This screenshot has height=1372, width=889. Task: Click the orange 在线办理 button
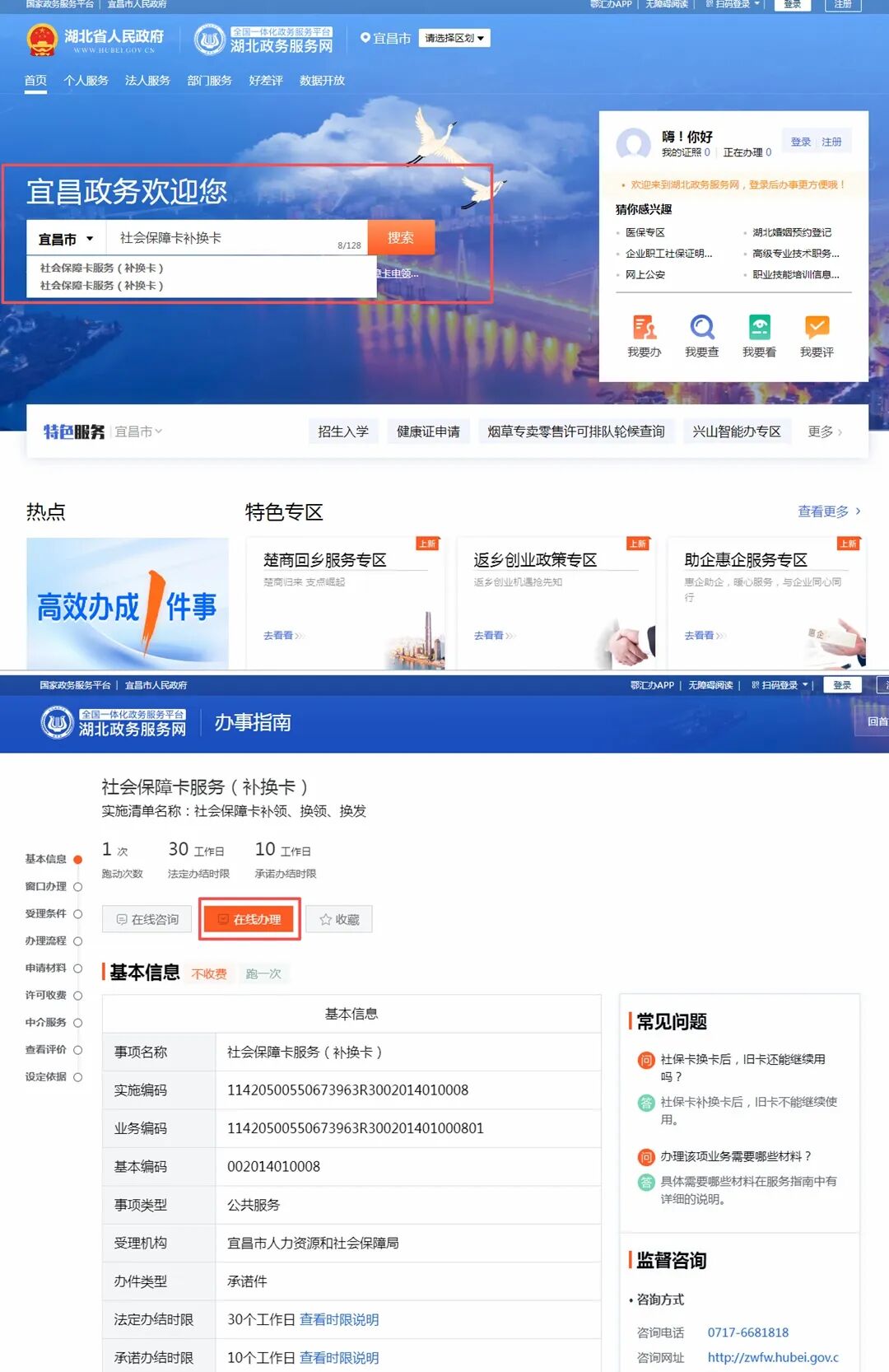pyautogui.click(x=249, y=919)
